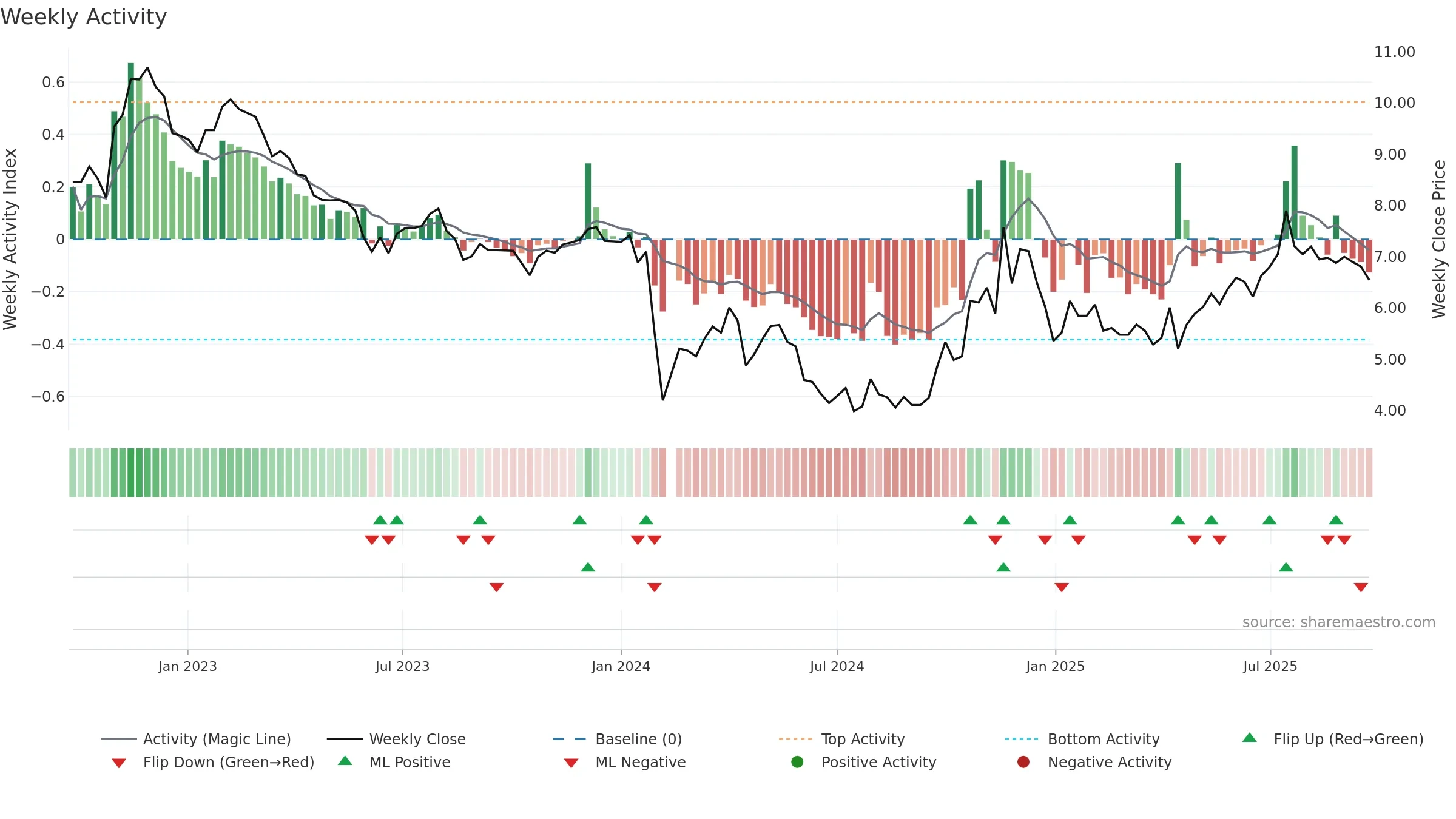The width and height of the screenshot is (1456, 819).
Task: Click the ML Positive marker before Jan 2024
Action: tap(588, 567)
